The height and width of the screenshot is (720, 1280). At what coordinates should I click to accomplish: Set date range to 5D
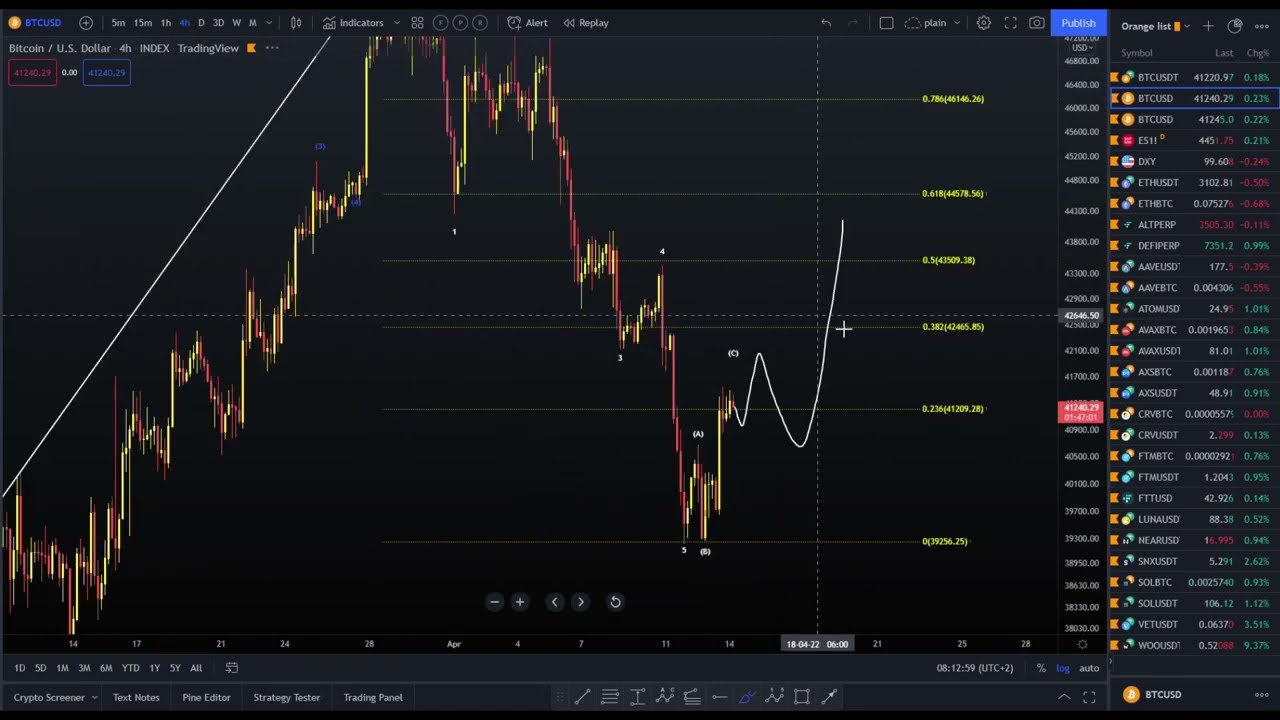click(40, 668)
